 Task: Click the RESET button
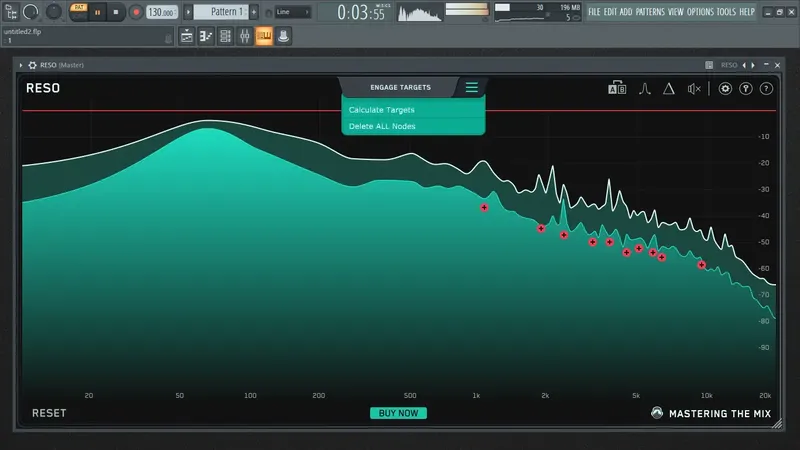pos(49,413)
